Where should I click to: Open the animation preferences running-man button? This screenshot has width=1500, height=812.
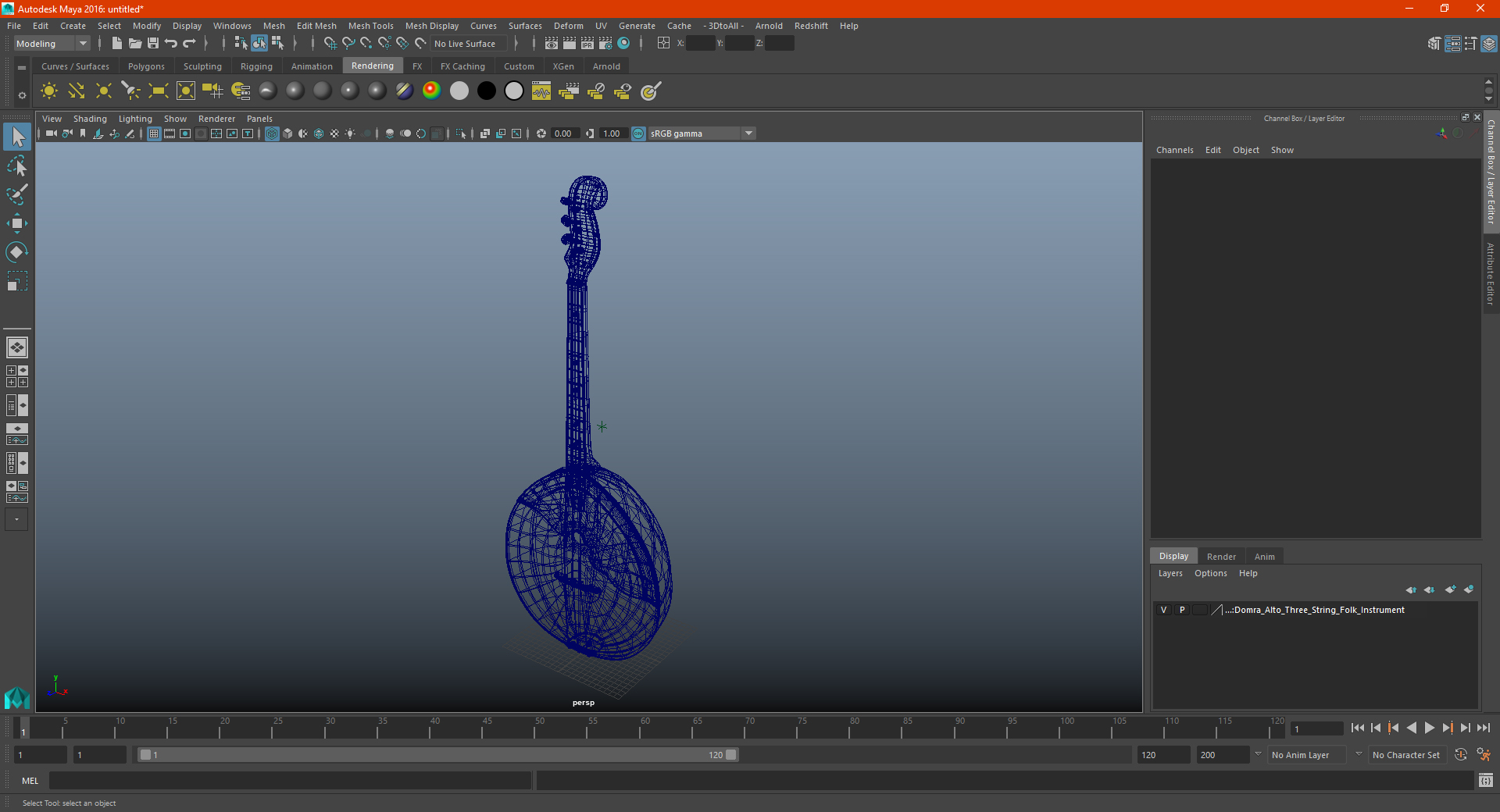1484,755
